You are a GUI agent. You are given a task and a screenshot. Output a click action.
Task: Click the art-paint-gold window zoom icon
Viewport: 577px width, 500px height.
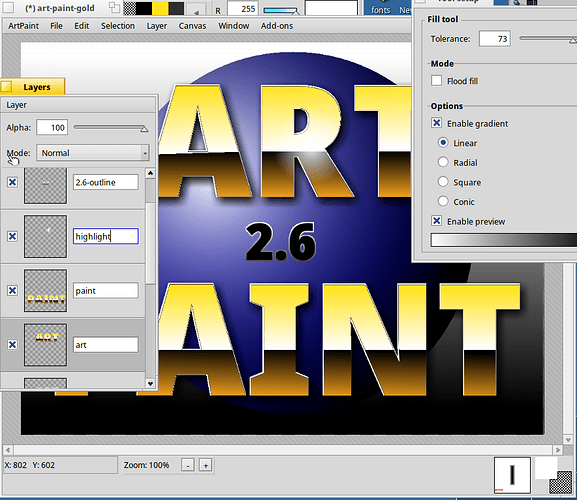click(114, 7)
